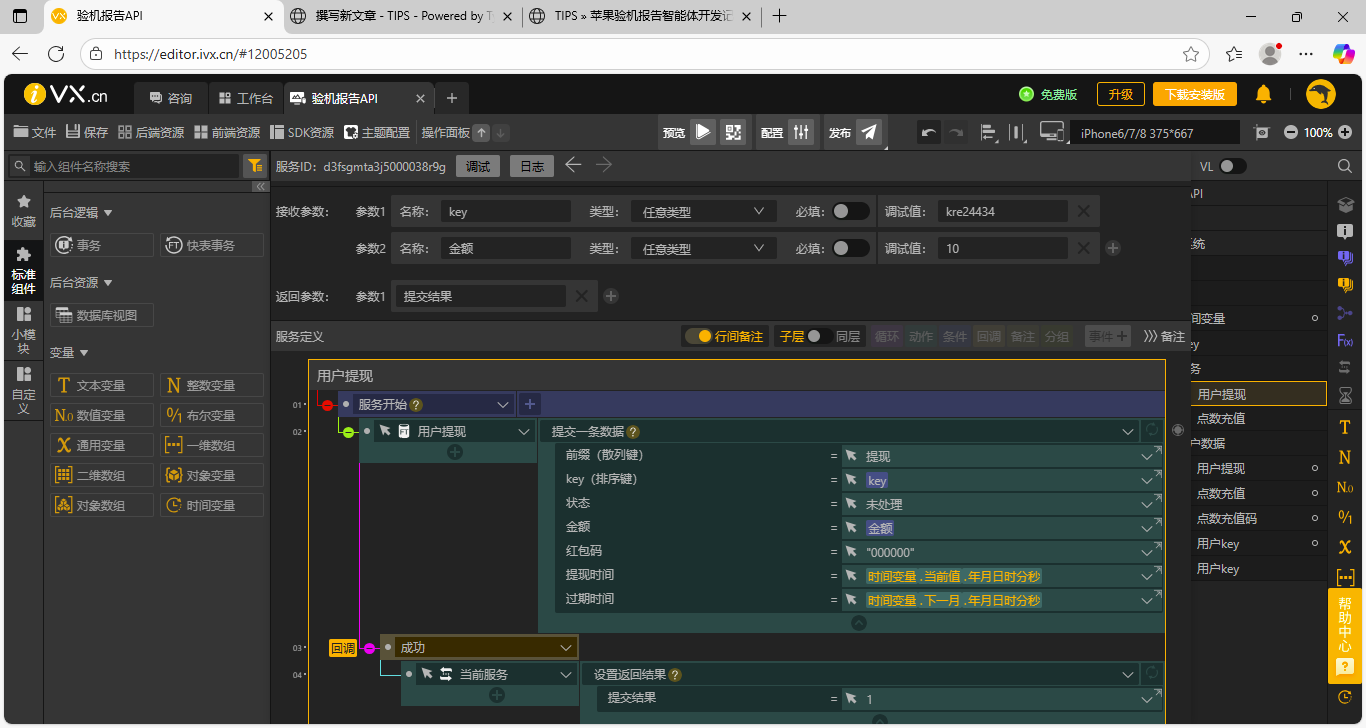Screen dimensions: 1366x728
Task: Open the QR code preview
Action: click(734, 132)
